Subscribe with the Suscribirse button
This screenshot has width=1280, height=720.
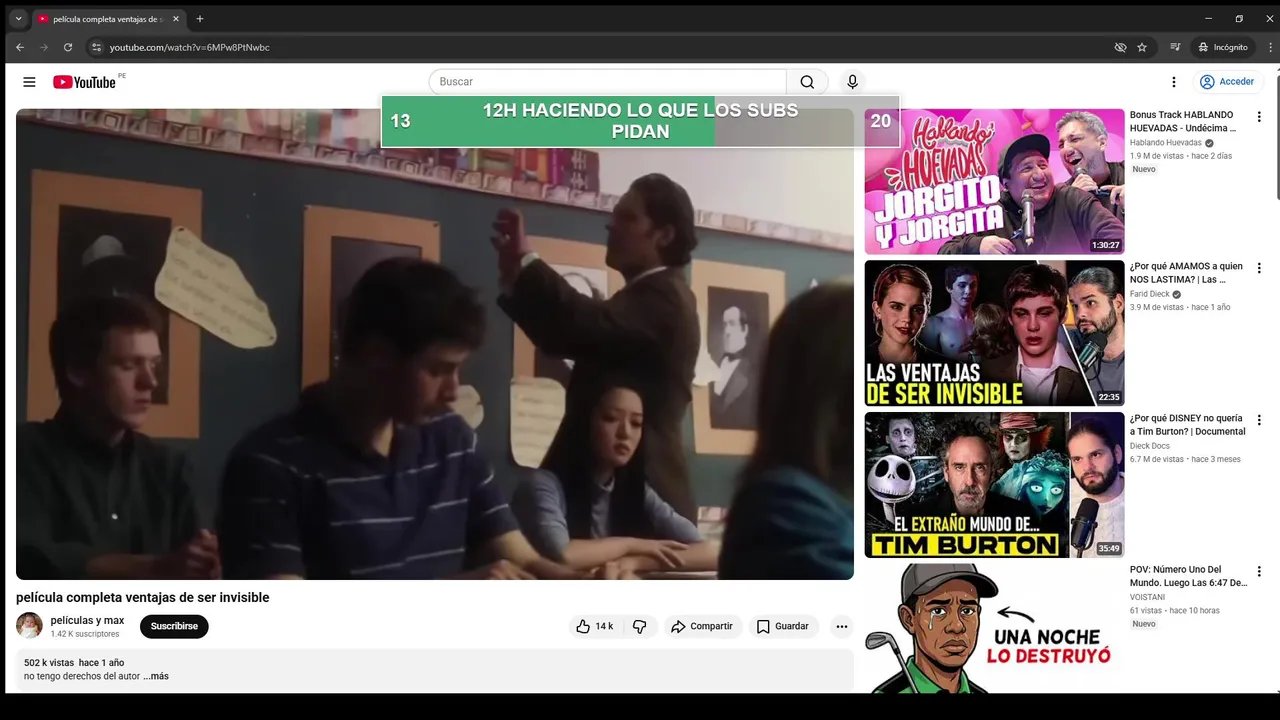pos(174,626)
